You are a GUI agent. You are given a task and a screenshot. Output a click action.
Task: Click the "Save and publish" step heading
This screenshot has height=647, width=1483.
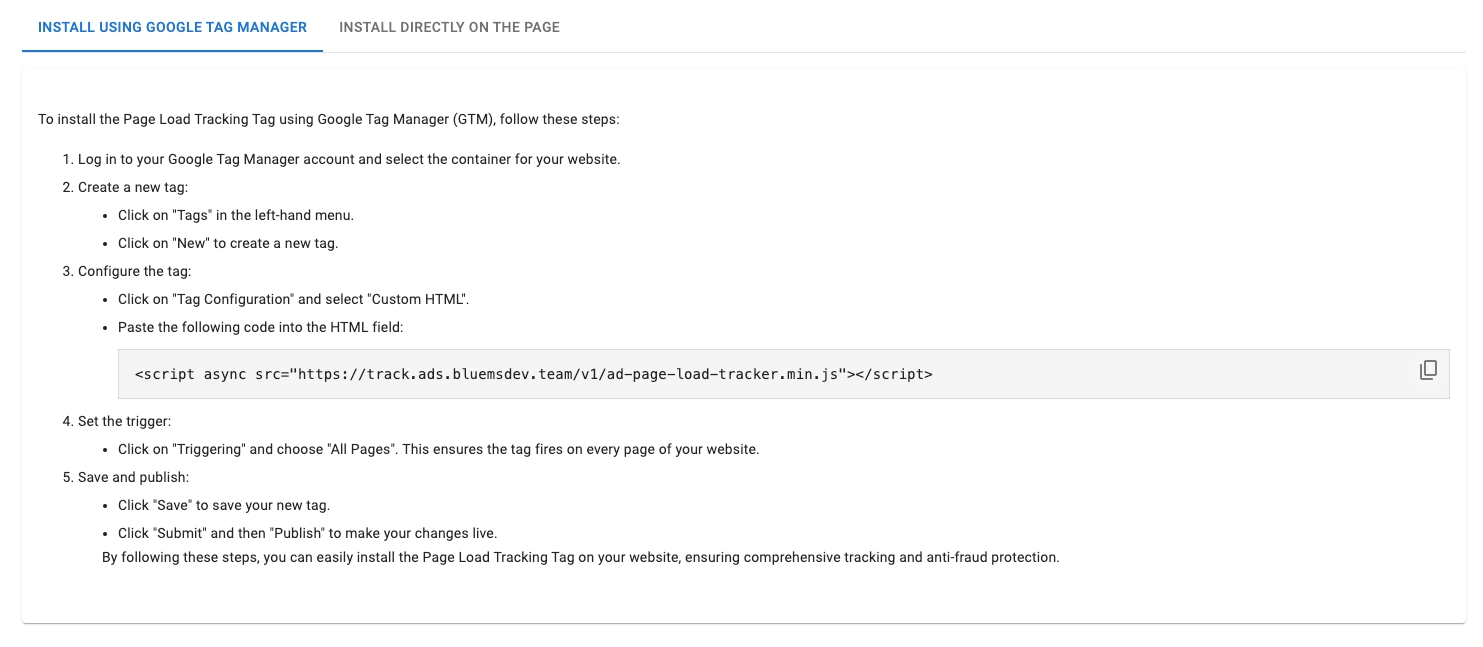(x=133, y=477)
